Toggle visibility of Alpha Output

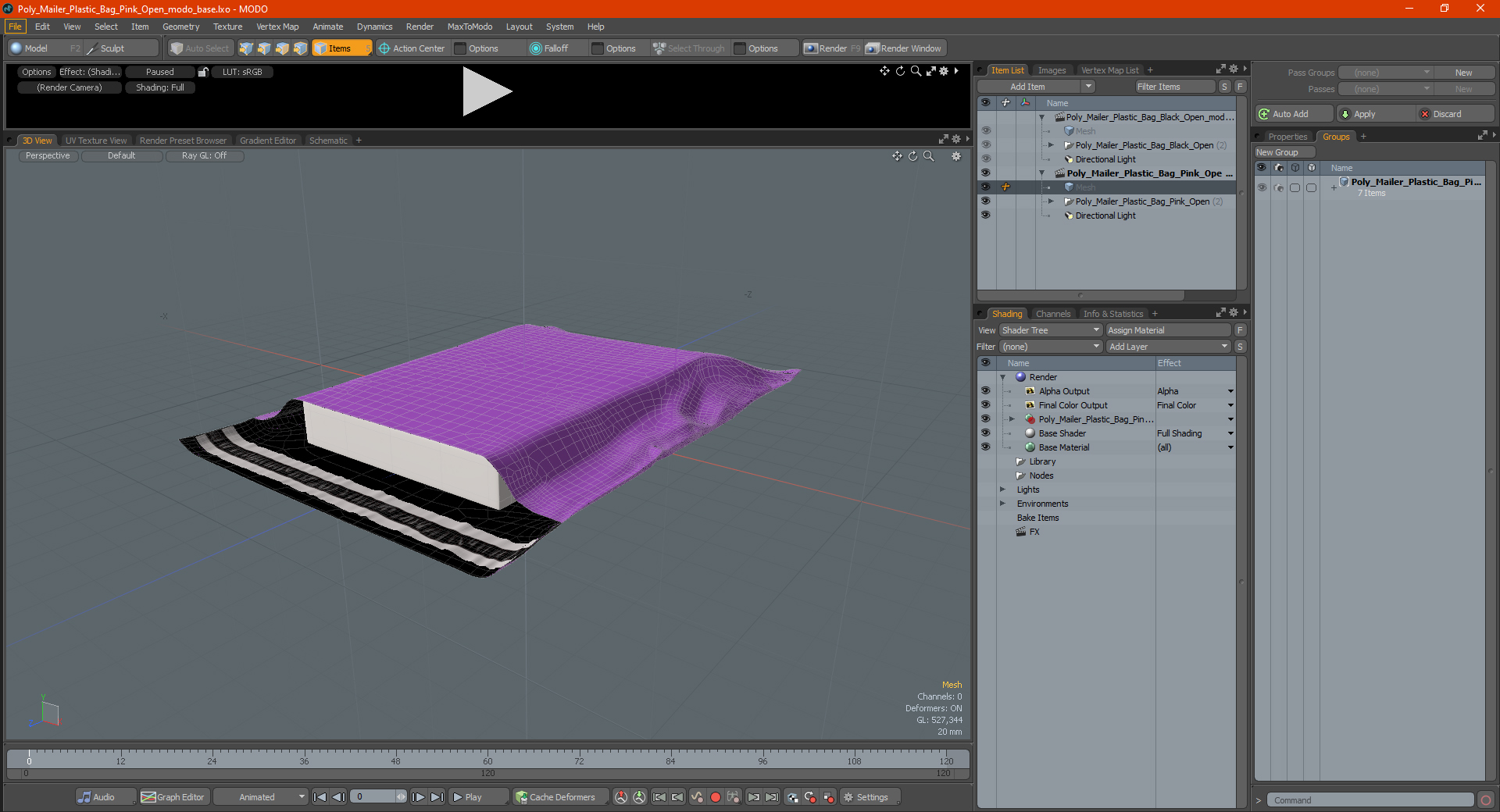coord(985,391)
